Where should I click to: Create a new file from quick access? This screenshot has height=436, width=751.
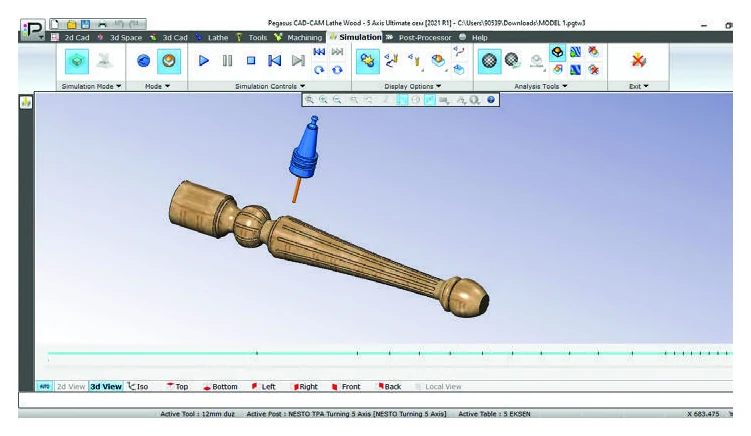coord(55,24)
